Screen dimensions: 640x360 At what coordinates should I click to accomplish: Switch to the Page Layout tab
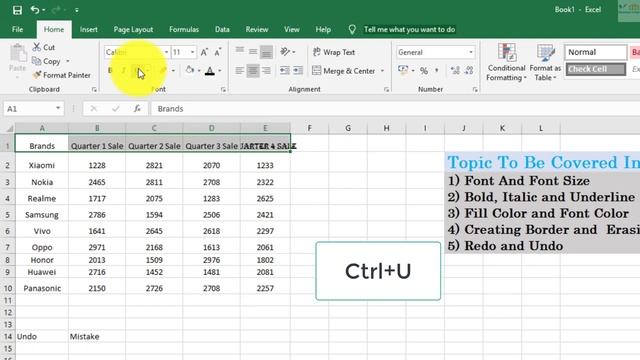(133, 29)
